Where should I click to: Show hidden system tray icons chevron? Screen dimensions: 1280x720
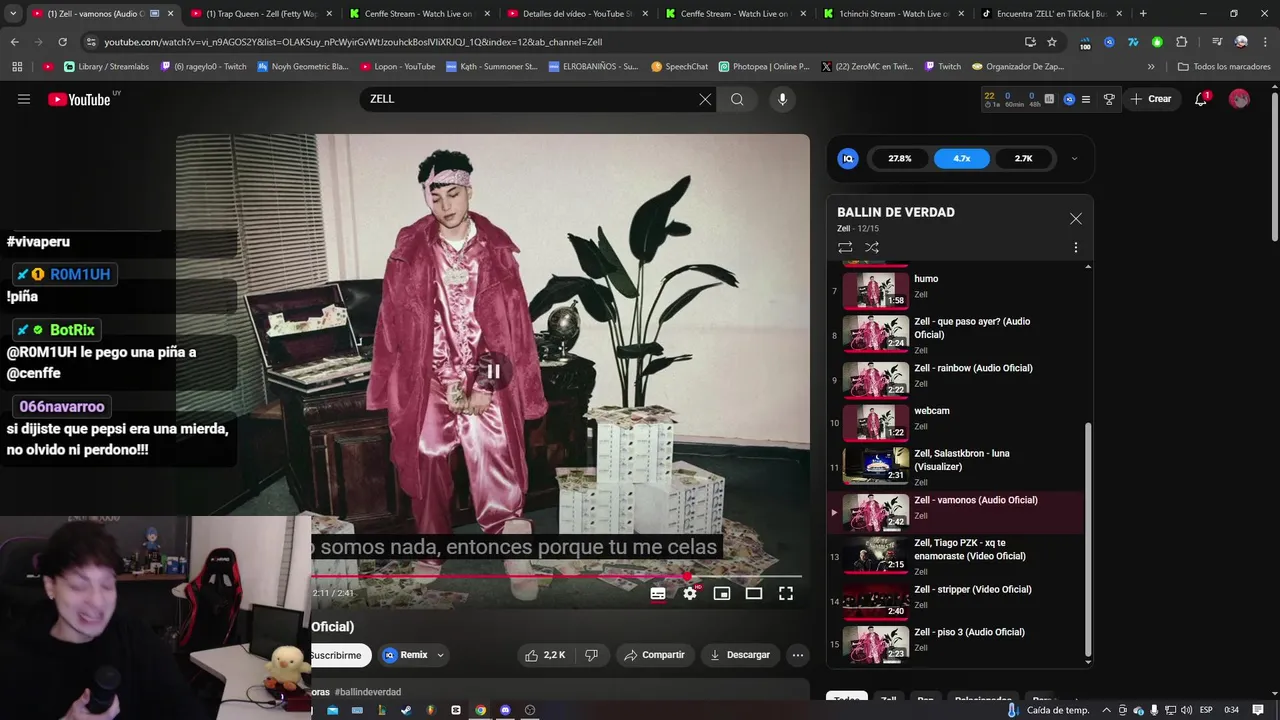(x=1108, y=710)
